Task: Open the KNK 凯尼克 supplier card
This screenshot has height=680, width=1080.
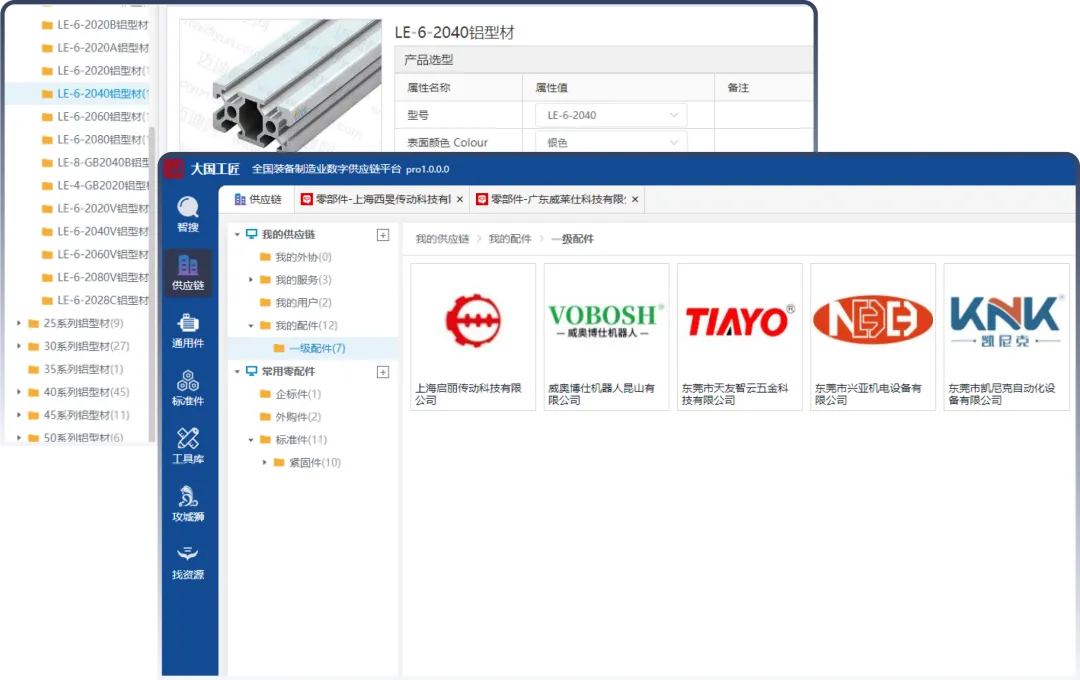Action: click(1006, 337)
